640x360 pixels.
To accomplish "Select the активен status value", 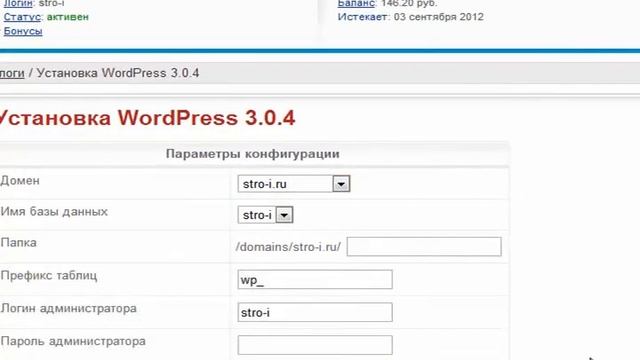I will click(x=68, y=17).
